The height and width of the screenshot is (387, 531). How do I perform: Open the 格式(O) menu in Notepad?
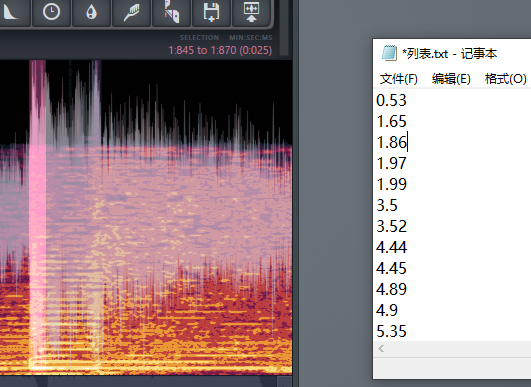[506, 79]
